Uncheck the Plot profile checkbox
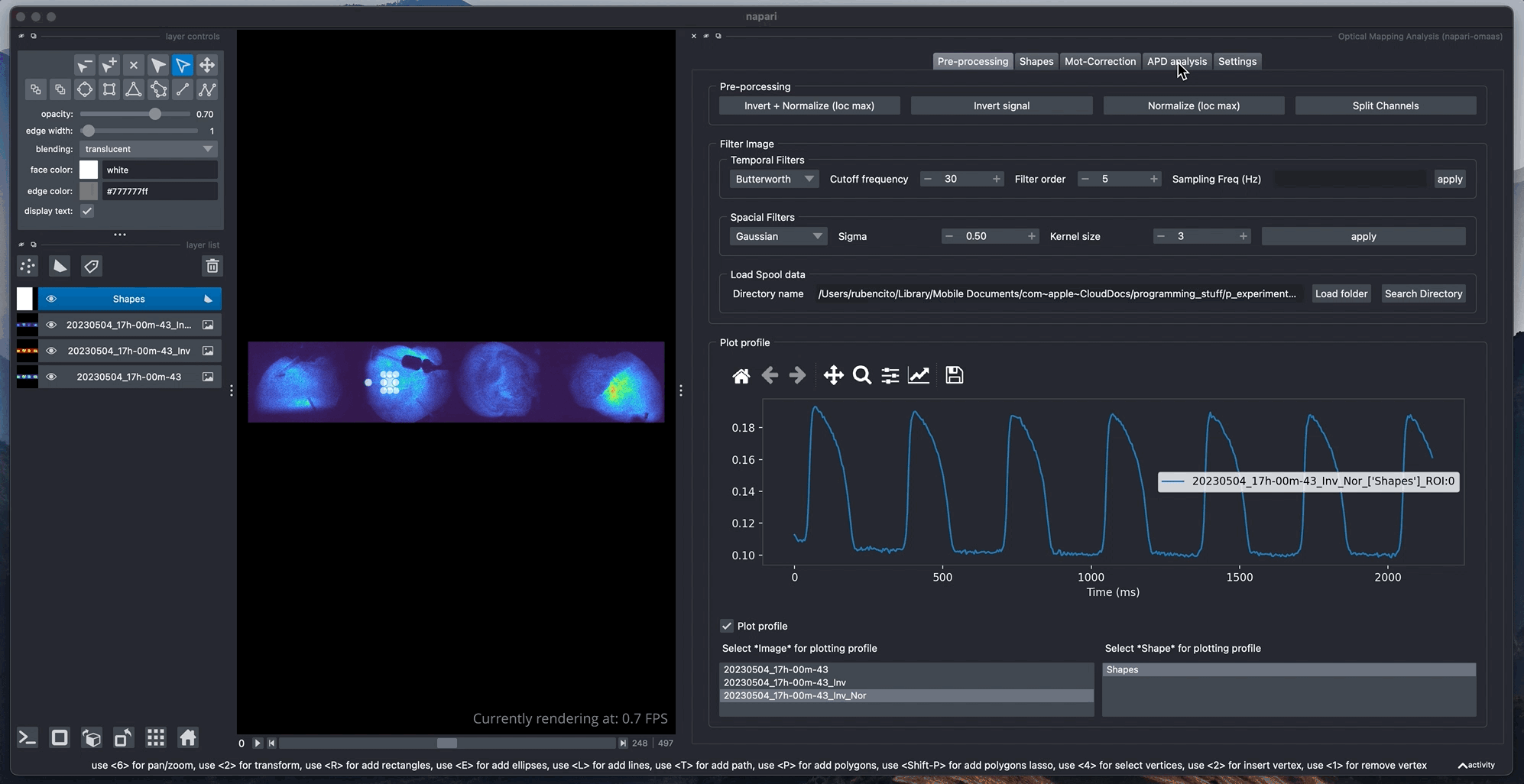 point(727,626)
